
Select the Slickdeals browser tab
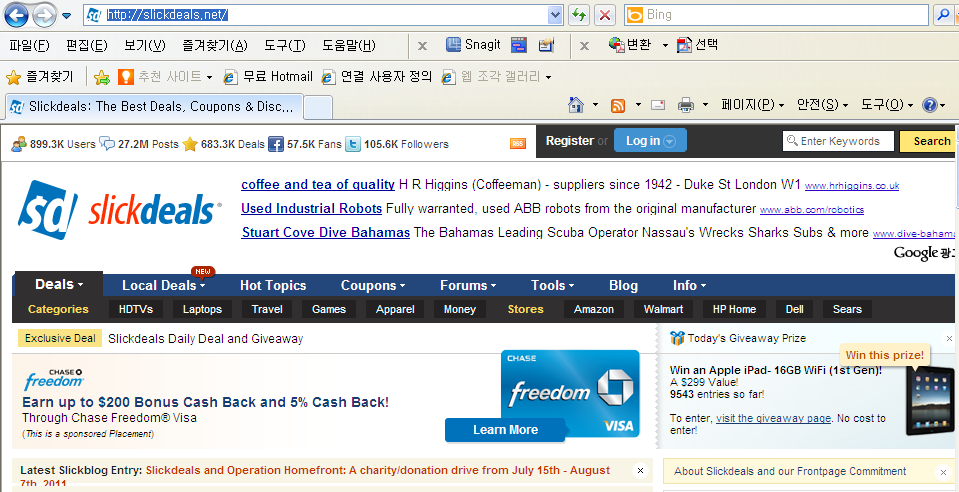point(154,106)
